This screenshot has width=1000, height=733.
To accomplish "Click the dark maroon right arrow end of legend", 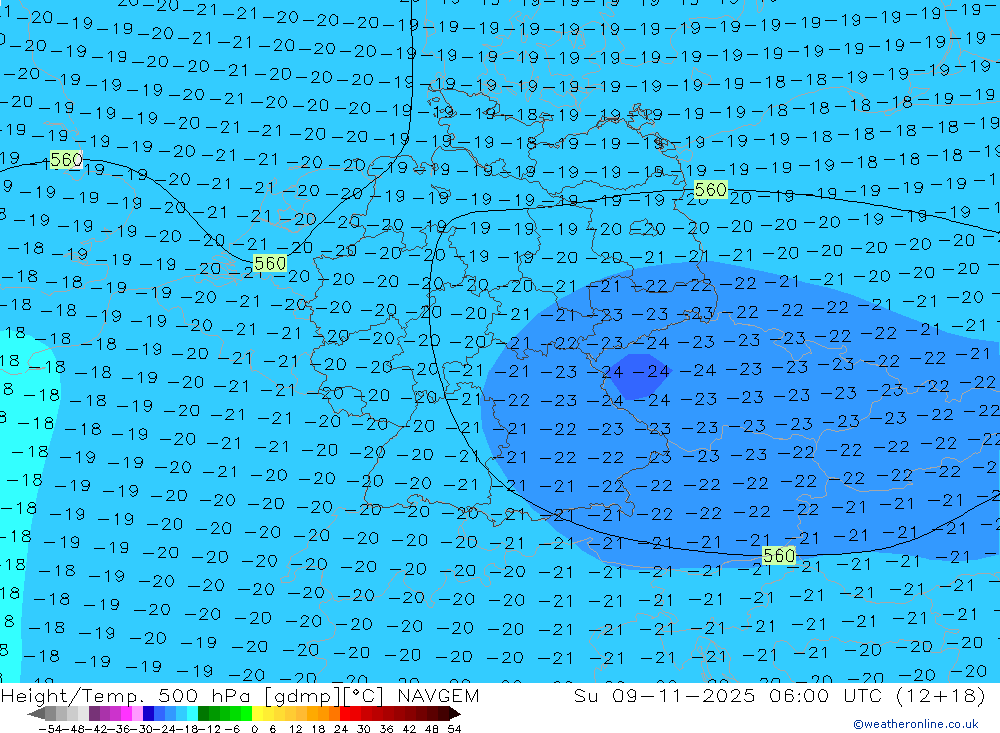I will pyautogui.click(x=454, y=714).
